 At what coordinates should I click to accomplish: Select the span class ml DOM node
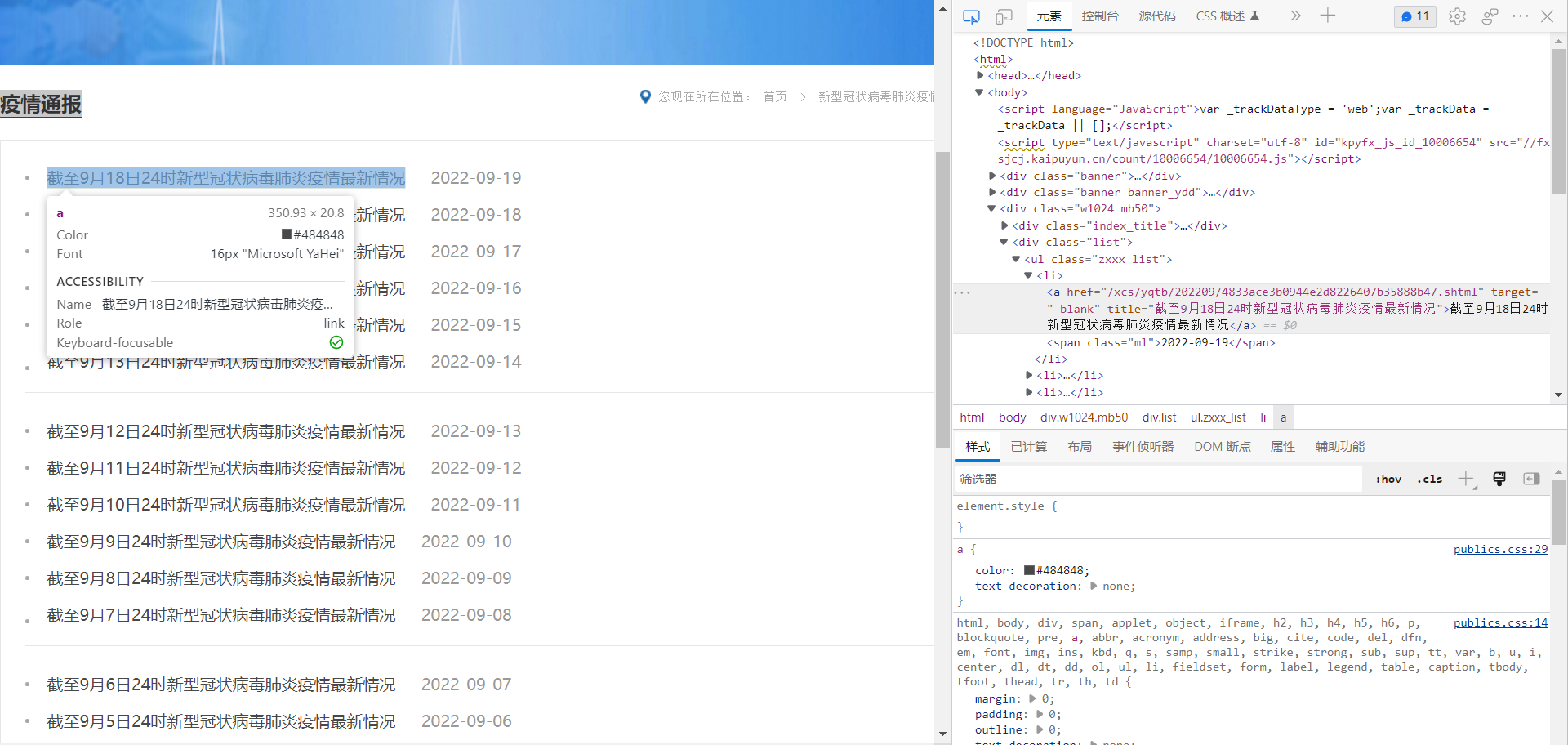coord(1160,342)
